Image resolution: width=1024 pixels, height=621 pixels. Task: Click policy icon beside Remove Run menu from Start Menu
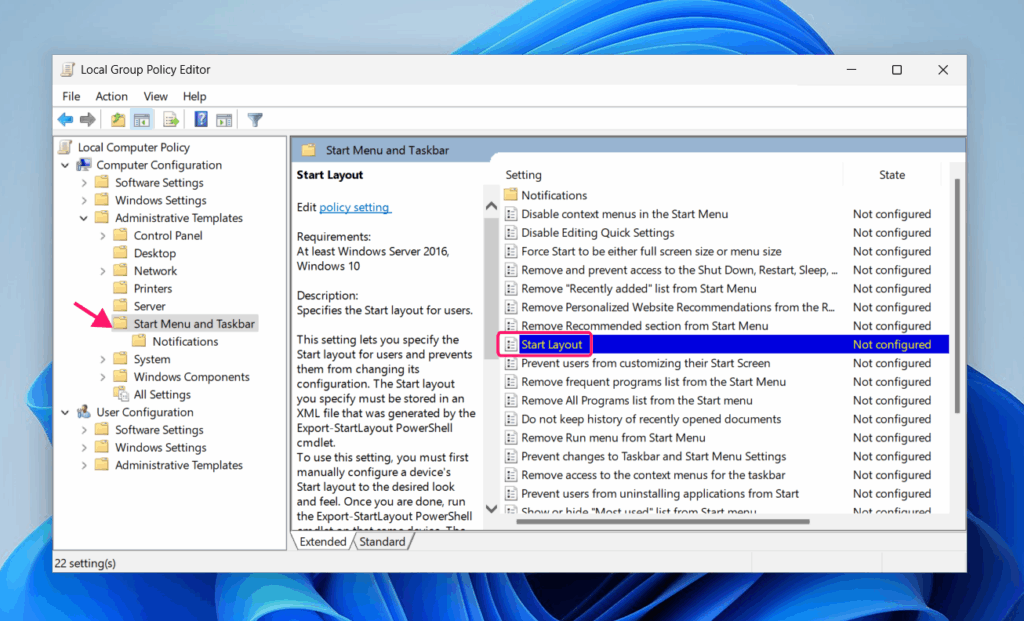click(x=511, y=438)
